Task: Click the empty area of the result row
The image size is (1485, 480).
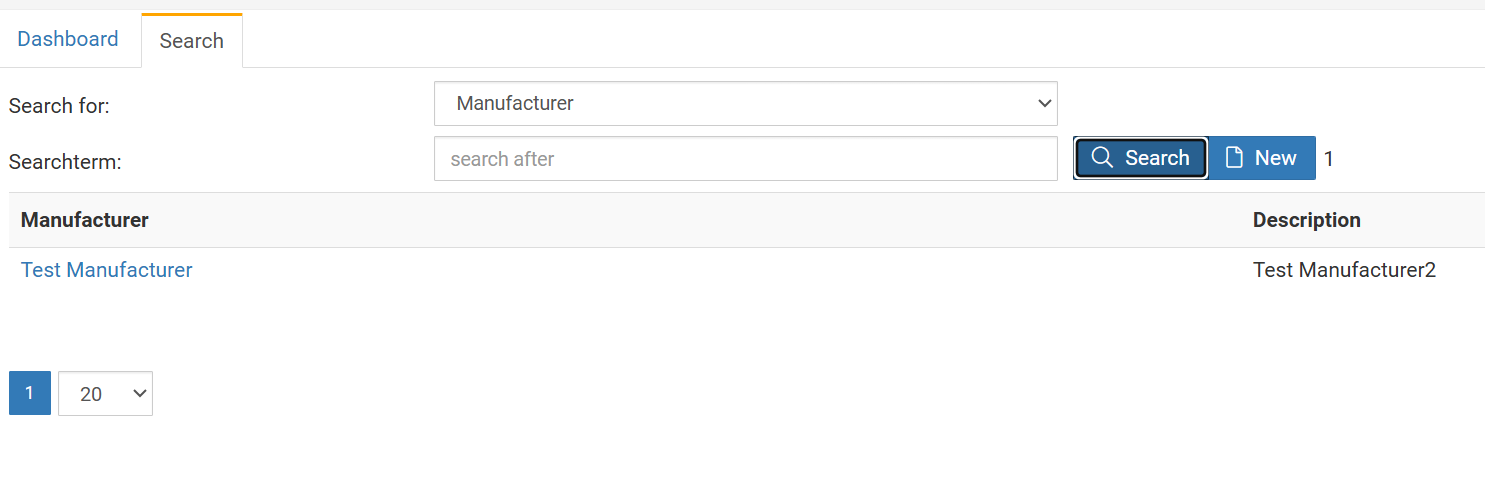Action: pyautogui.click(x=700, y=270)
